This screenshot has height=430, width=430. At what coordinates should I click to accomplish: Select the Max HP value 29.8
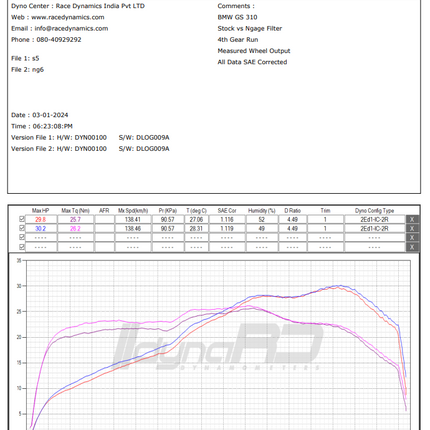pos(41,219)
